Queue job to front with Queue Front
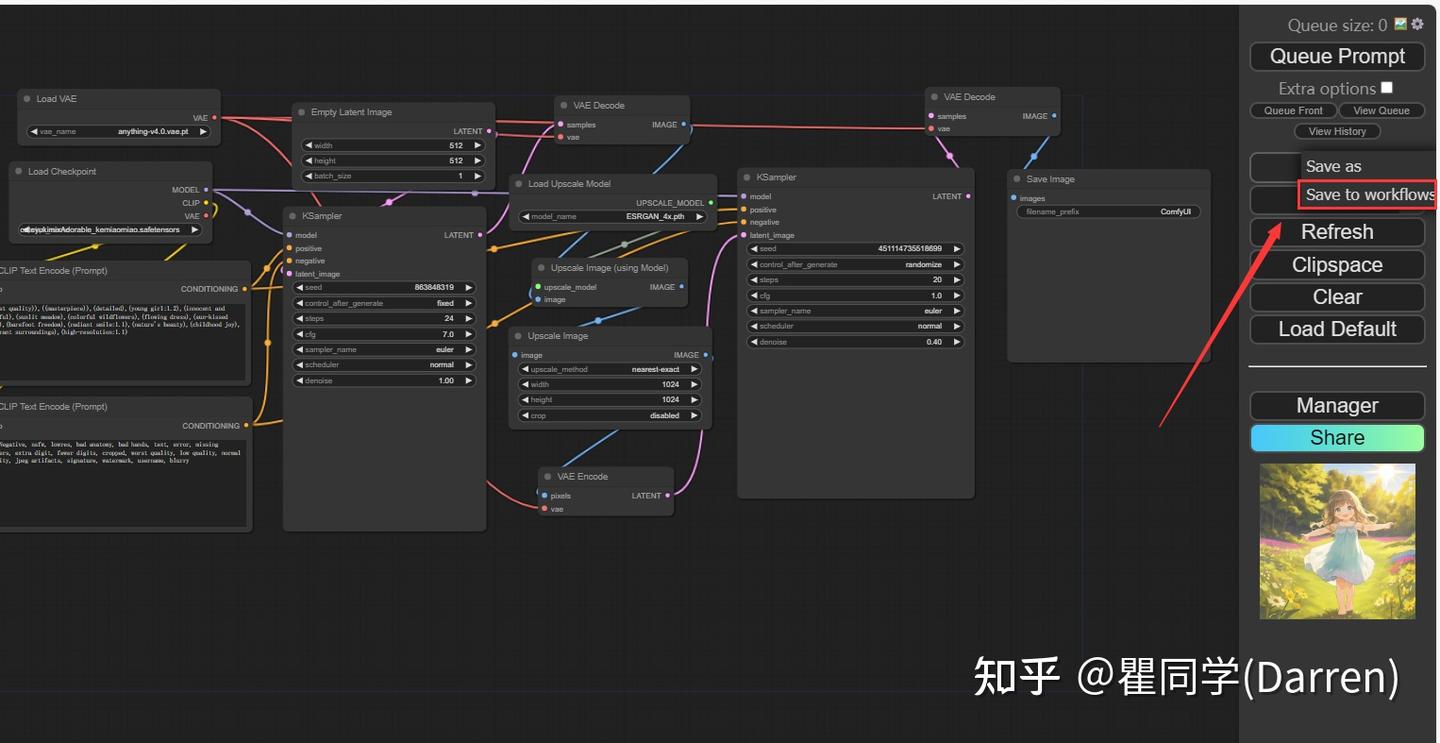1440x743 pixels. (1292, 110)
